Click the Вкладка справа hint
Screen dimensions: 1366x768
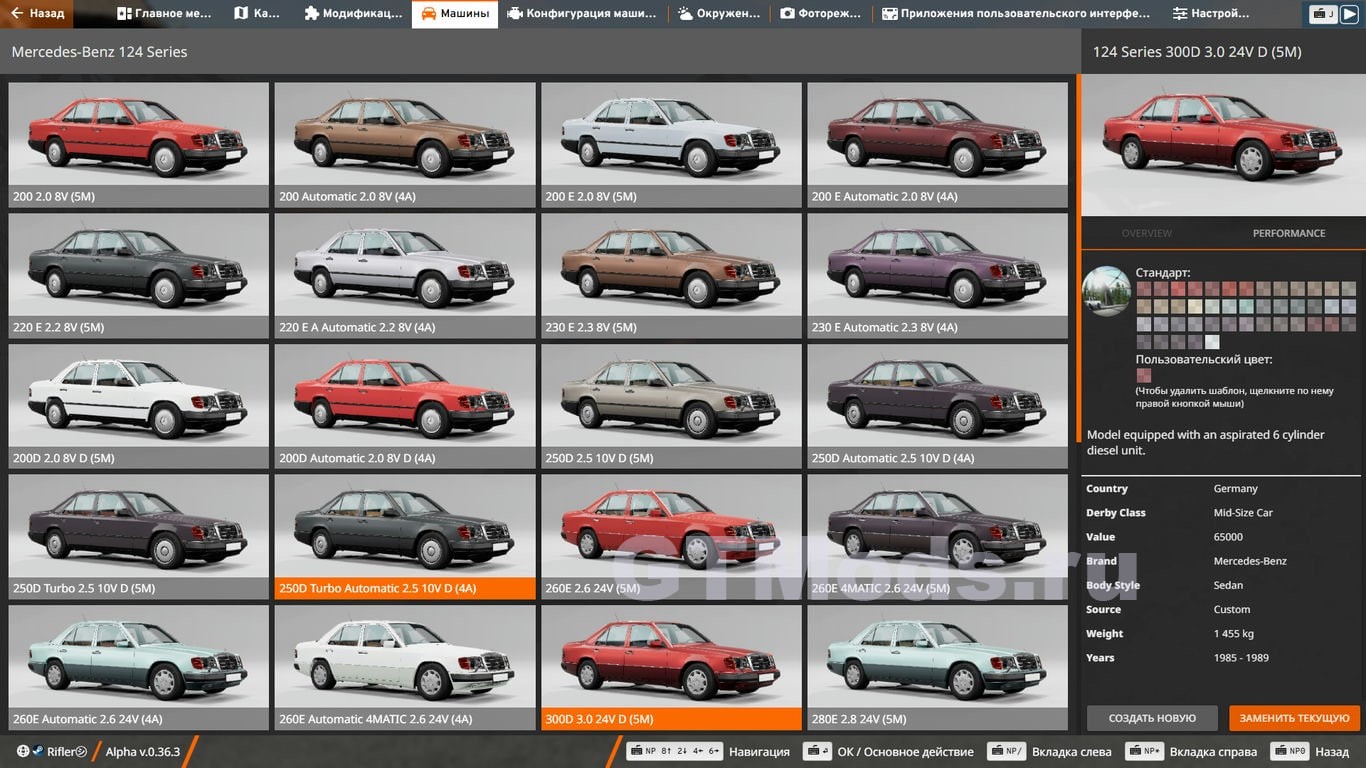(x=1191, y=751)
